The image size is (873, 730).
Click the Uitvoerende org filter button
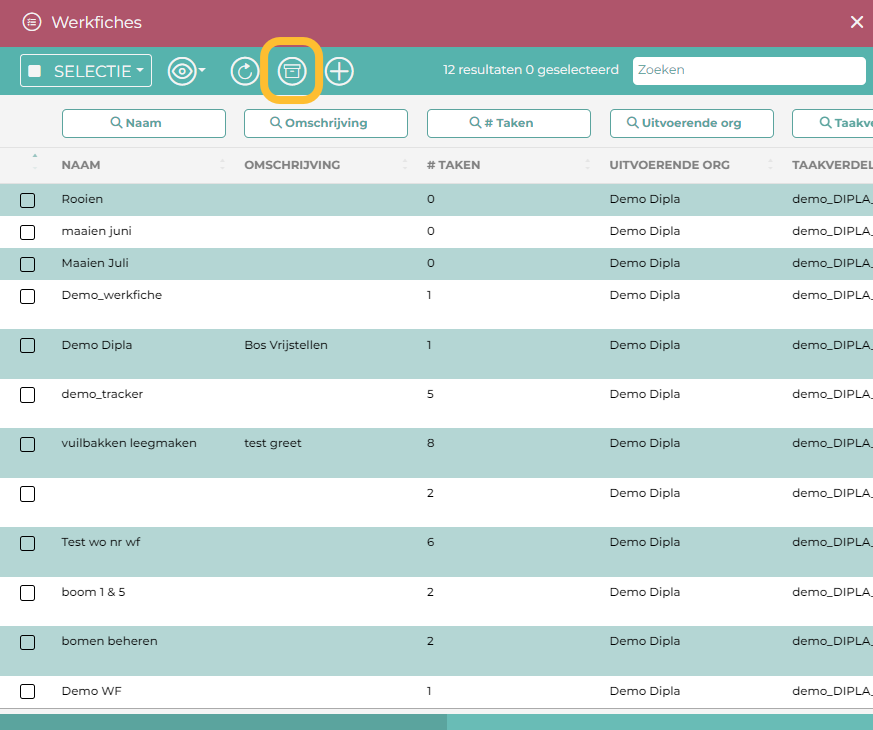pos(691,123)
